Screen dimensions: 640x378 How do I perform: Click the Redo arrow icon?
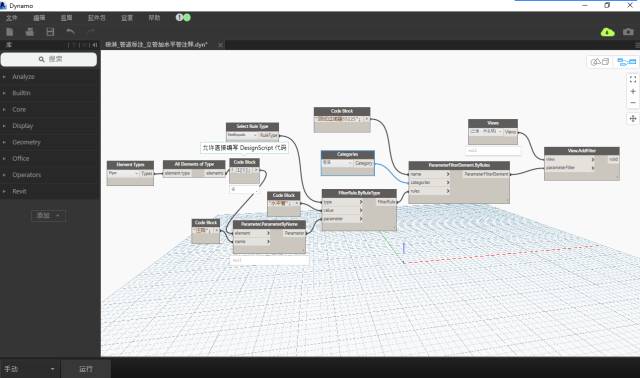pos(91,31)
